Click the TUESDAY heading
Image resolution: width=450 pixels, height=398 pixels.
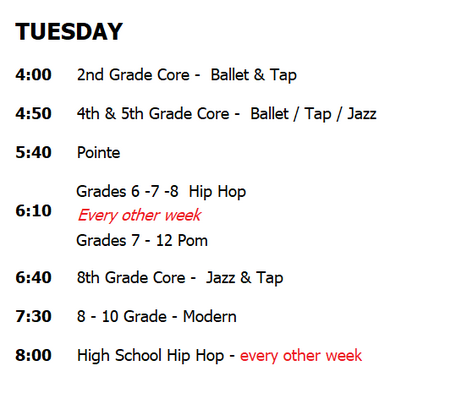pos(69,32)
